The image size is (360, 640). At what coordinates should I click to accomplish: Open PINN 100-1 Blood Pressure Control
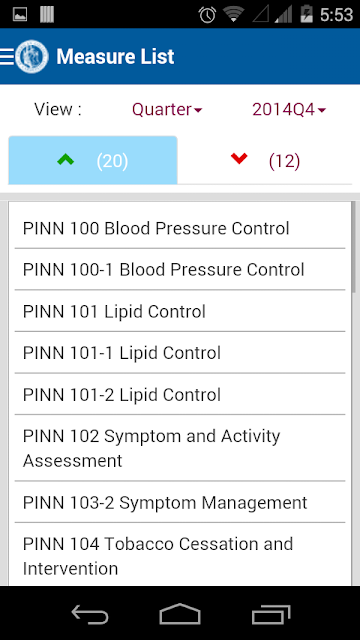pos(180,269)
